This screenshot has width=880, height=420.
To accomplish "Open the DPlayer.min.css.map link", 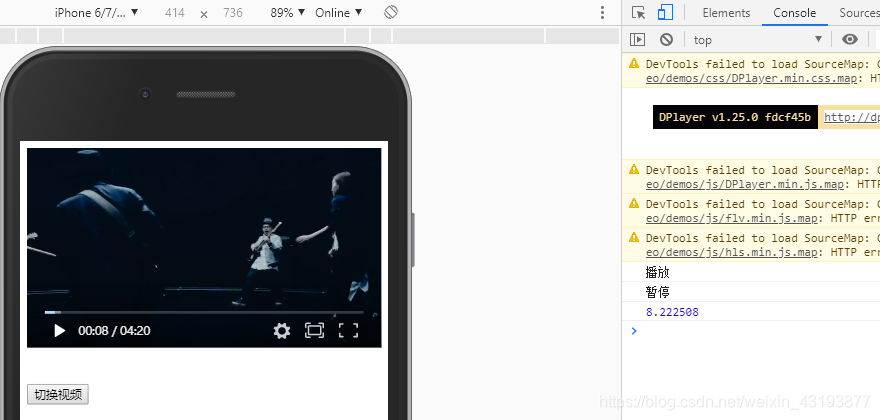I will click(751, 78).
